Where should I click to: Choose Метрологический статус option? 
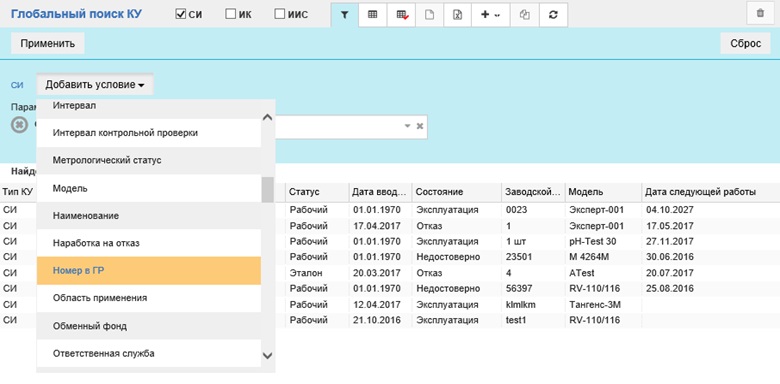pyautogui.click(x=149, y=161)
